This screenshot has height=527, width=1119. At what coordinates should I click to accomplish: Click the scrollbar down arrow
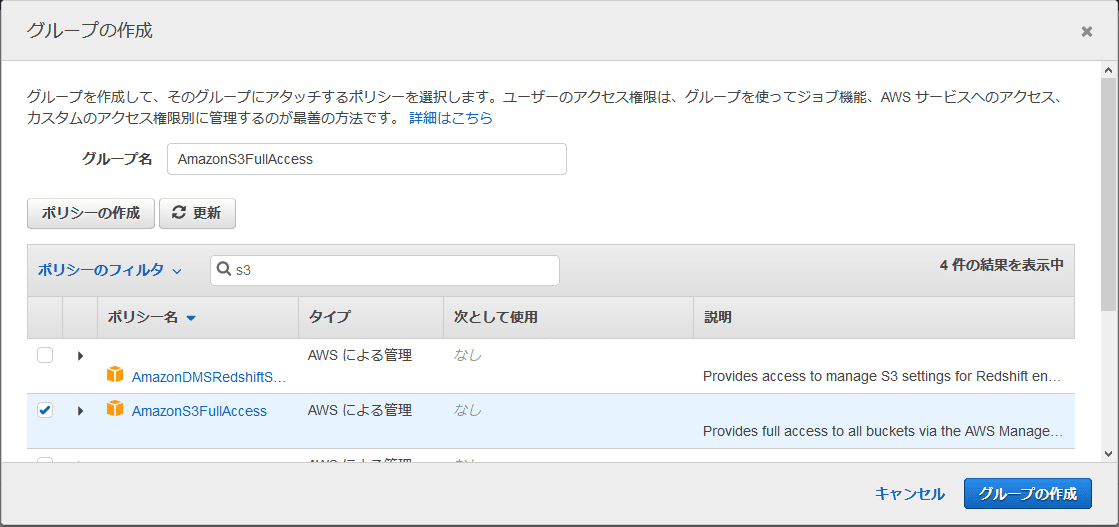pos(1108,453)
